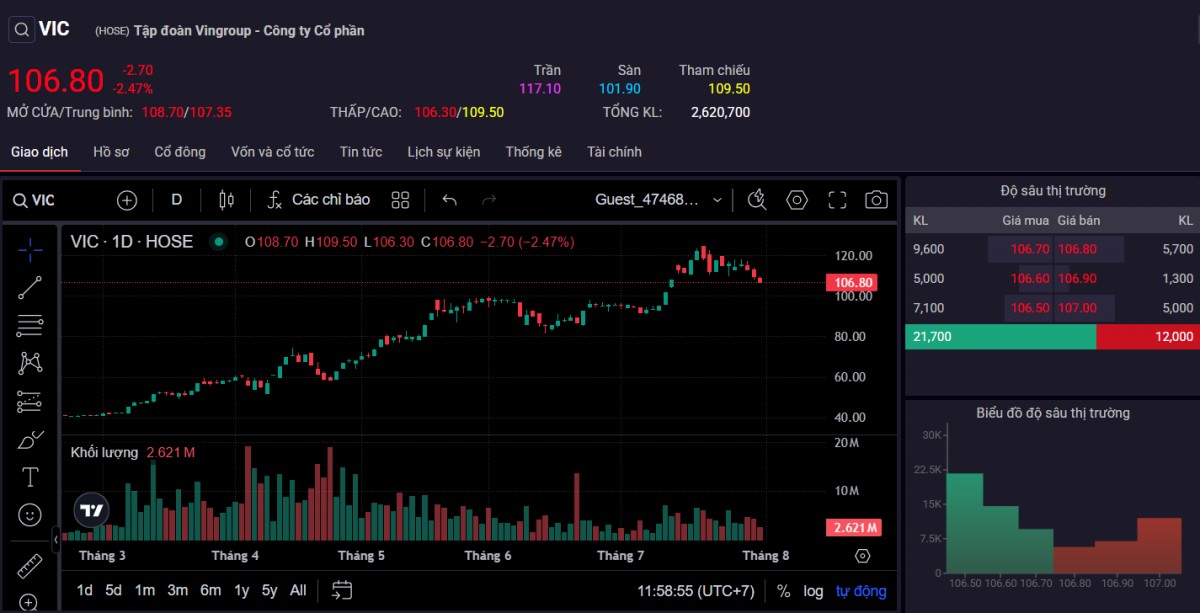Switch to the Tin tức tab
The width and height of the screenshot is (1200, 613).
click(360, 152)
